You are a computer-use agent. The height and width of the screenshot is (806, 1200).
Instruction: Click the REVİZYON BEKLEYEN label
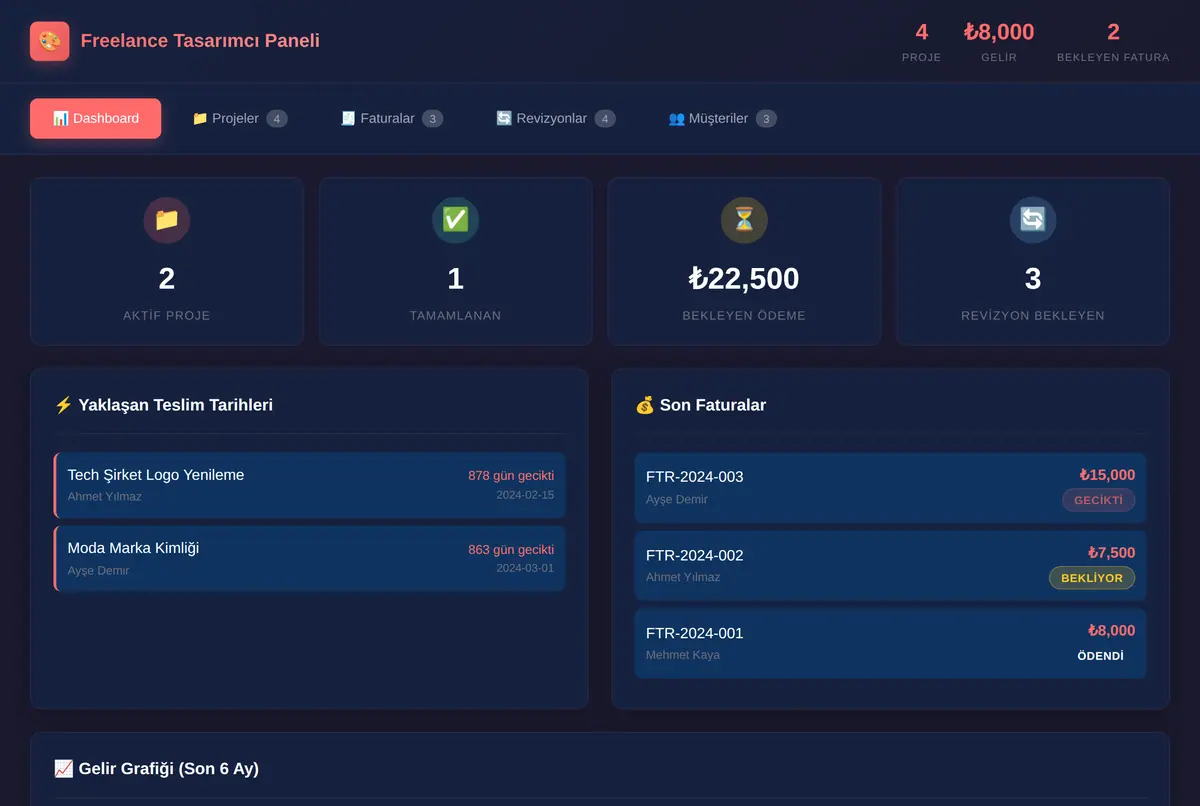(x=1033, y=315)
